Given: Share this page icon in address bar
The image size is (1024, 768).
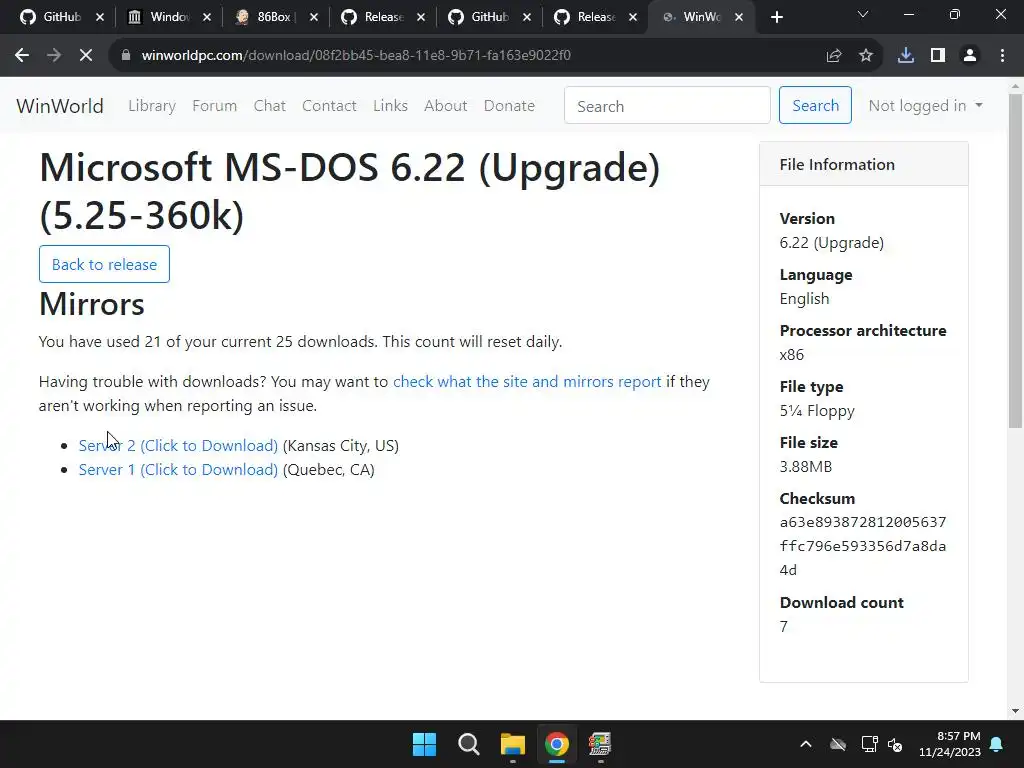Looking at the screenshot, I should 834,56.
